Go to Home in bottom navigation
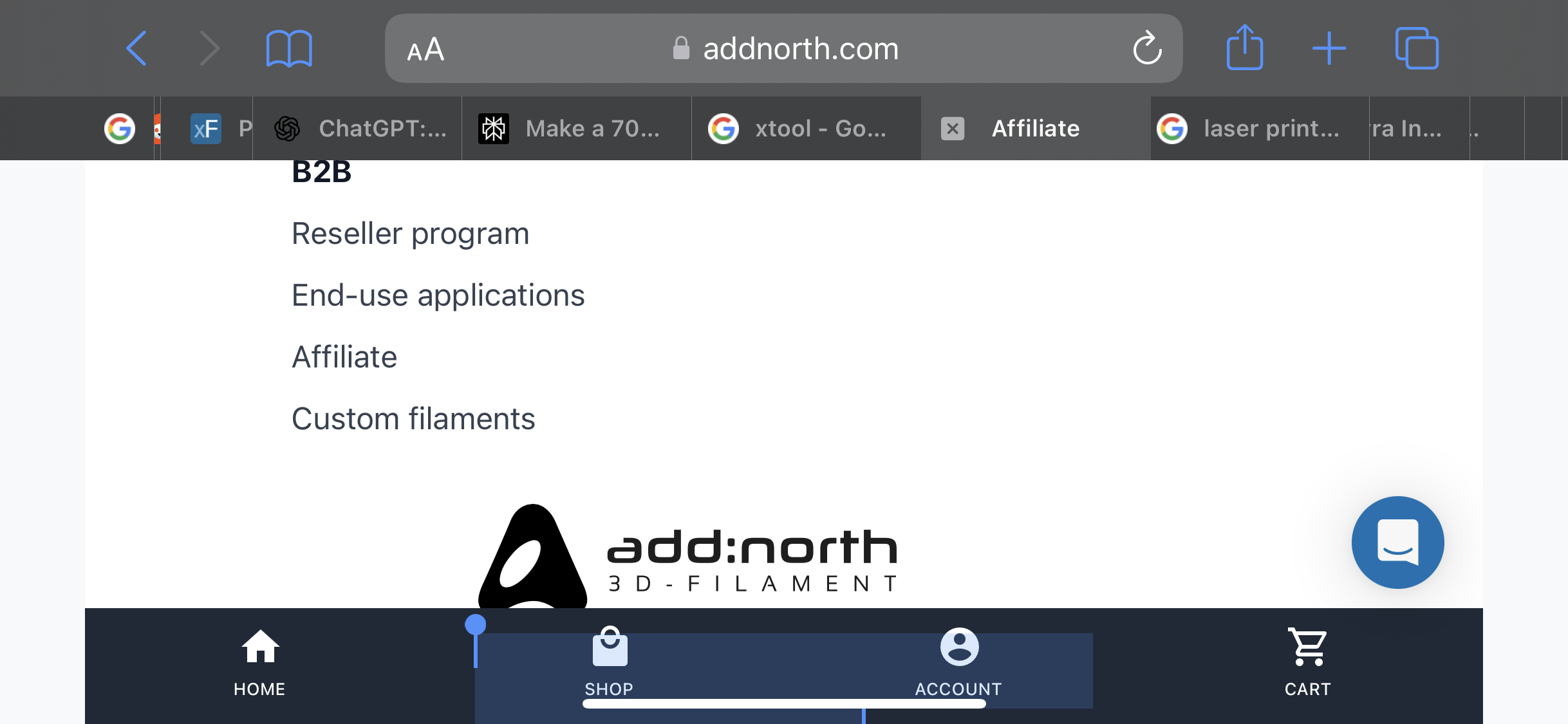This screenshot has width=1568, height=724. (259, 663)
